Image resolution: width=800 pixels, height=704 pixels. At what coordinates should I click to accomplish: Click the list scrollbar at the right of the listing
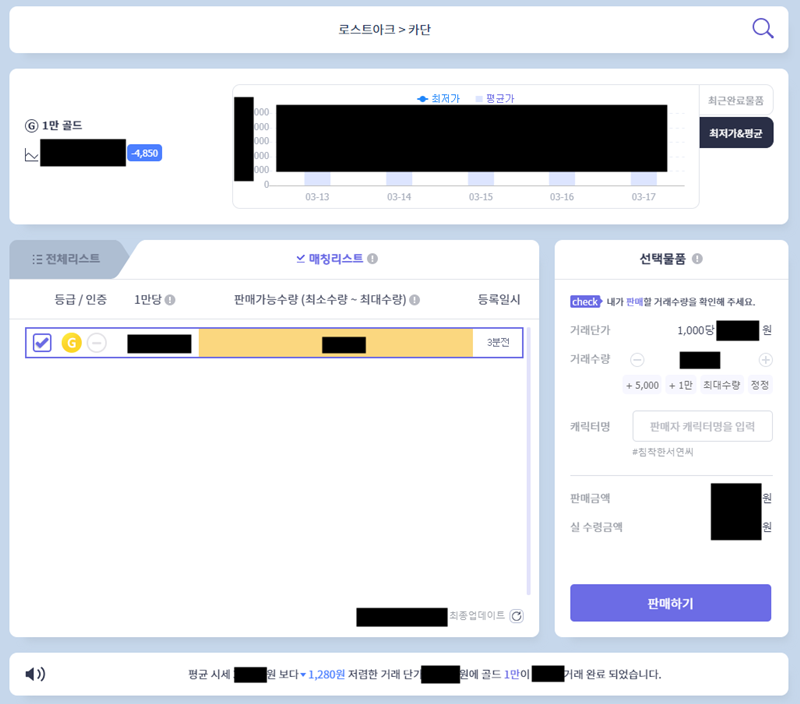529,462
